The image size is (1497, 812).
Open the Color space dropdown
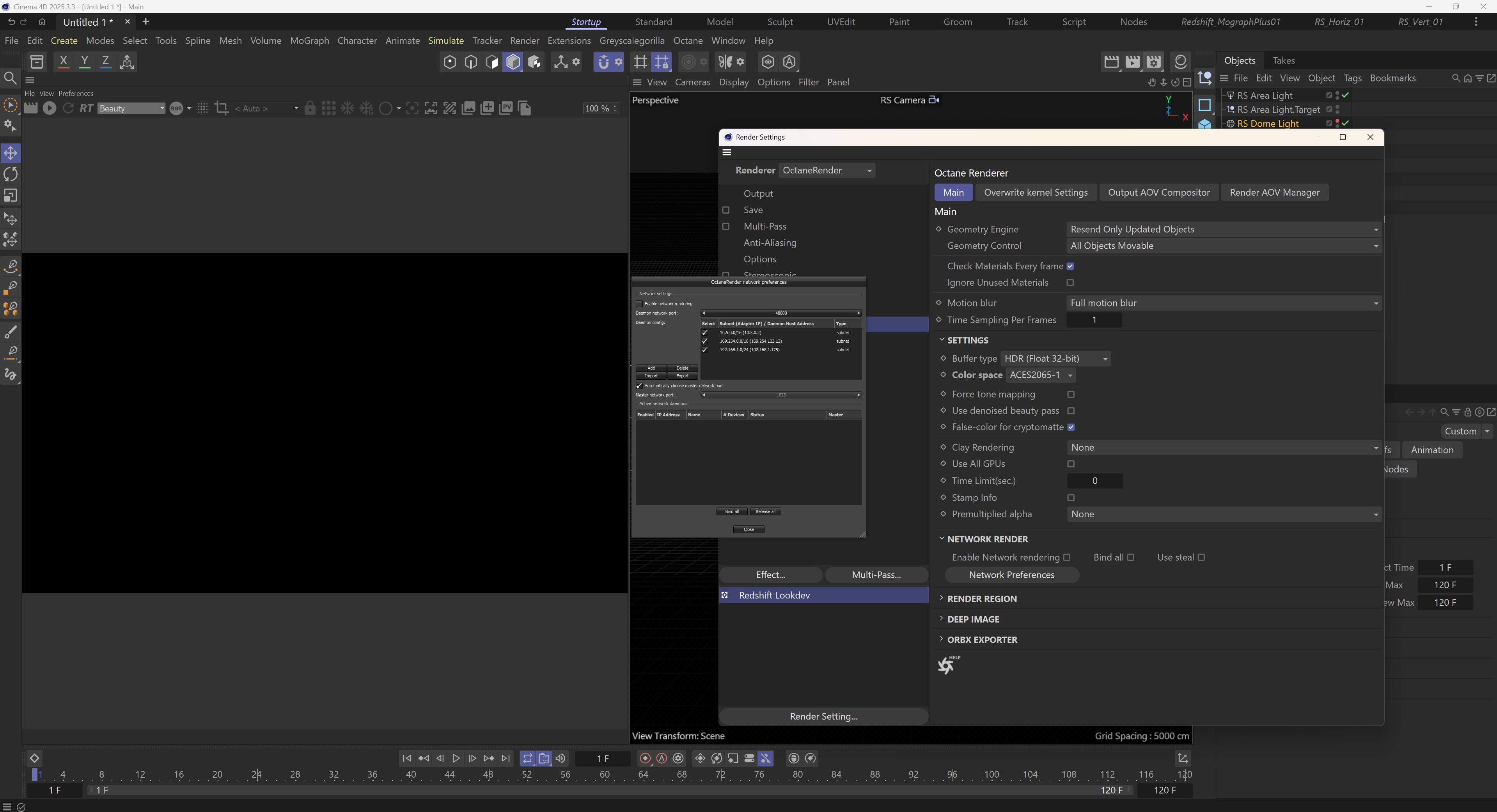tap(1041, 375)
